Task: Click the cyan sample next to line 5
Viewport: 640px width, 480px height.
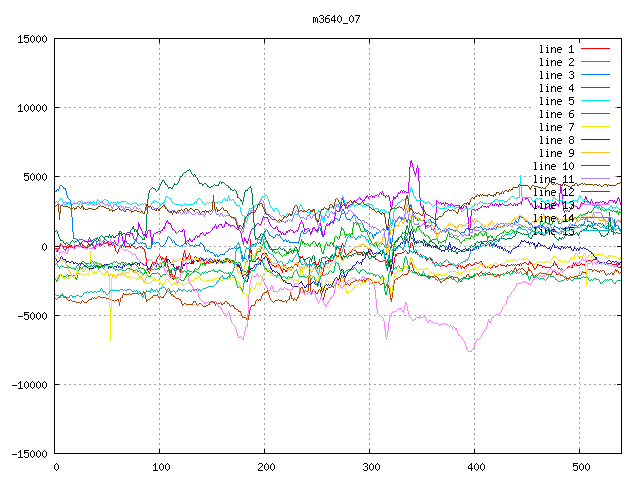Action: click(x=595, y=101)
